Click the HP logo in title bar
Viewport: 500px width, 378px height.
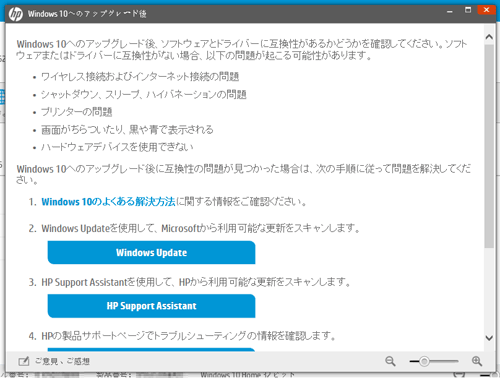(x=15, y=14)
